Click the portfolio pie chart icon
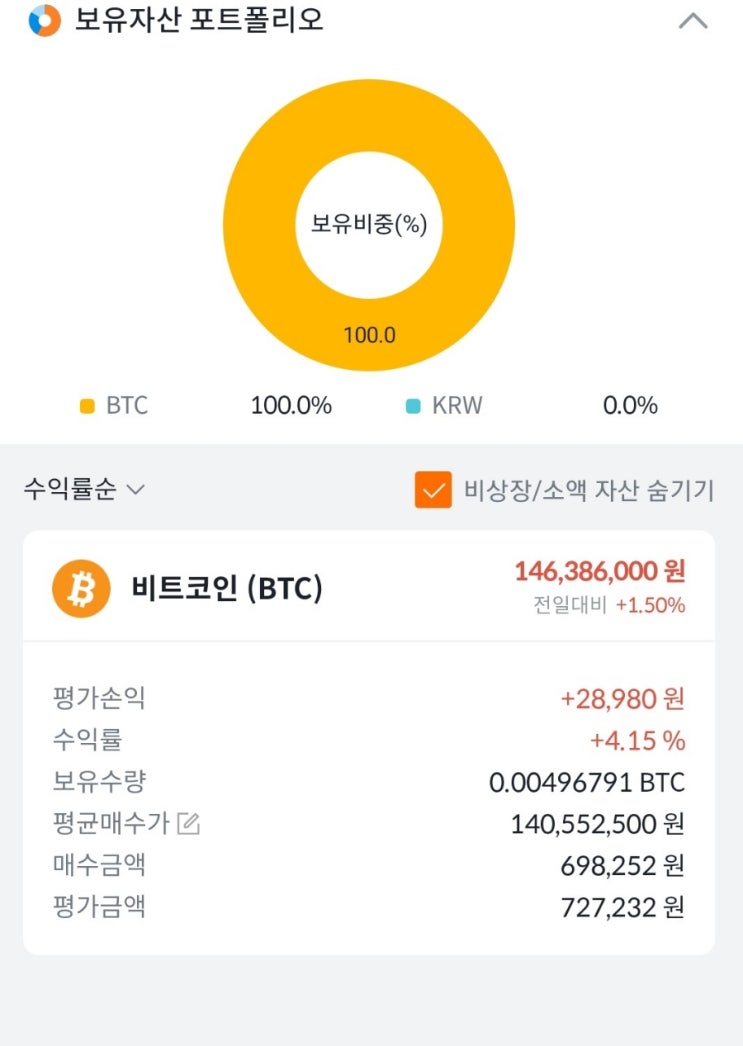Image resolution: width=743 pixels, height=1046 pixels. coord(44,20)
